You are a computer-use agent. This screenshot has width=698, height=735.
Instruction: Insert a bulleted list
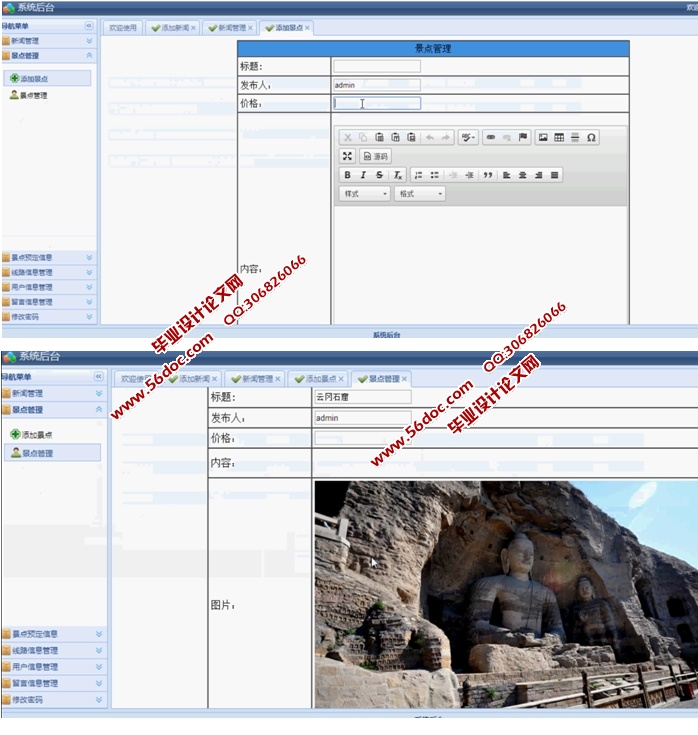click(x=435, y=175)
